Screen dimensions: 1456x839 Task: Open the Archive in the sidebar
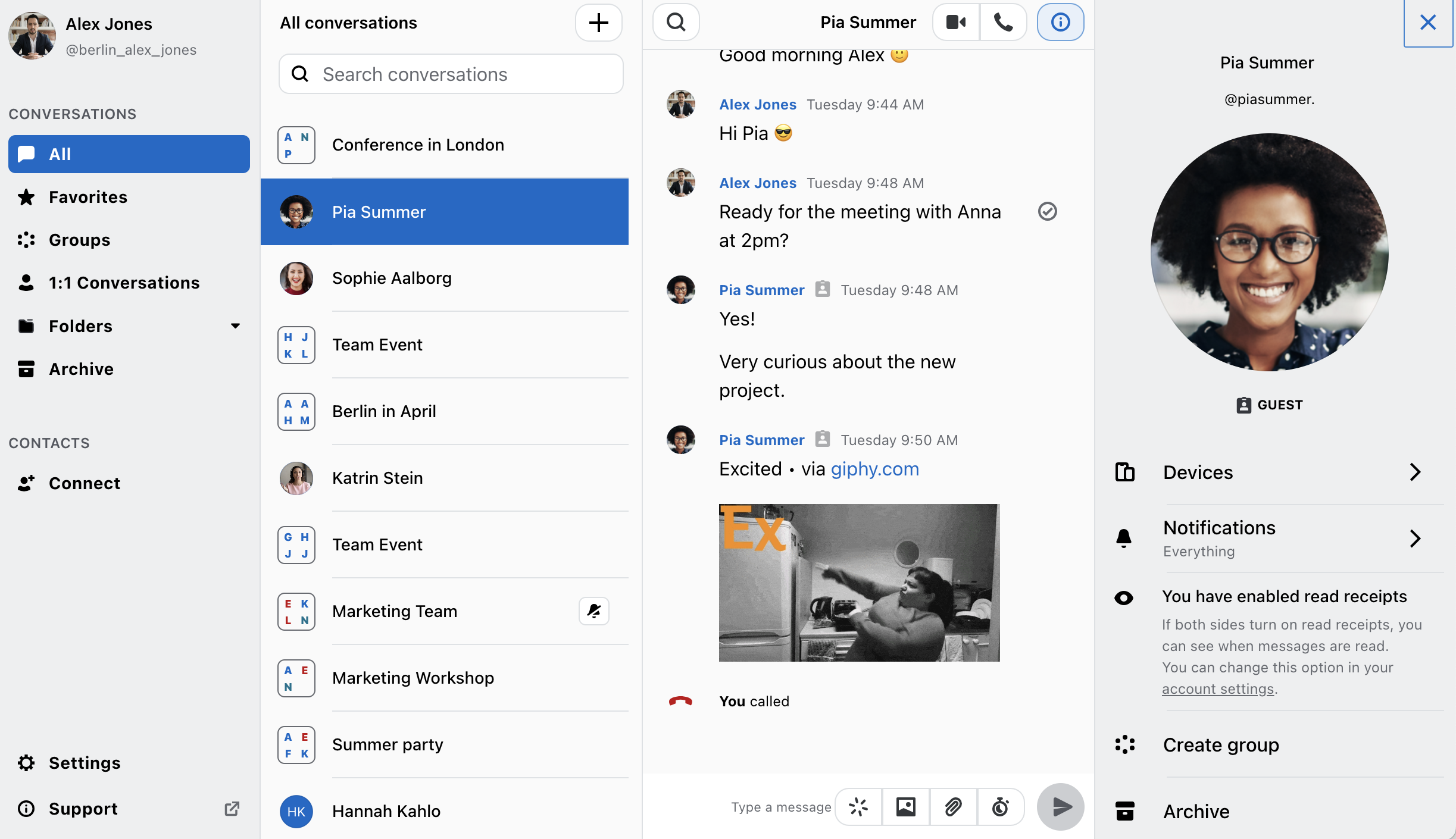tap(129, 369)
